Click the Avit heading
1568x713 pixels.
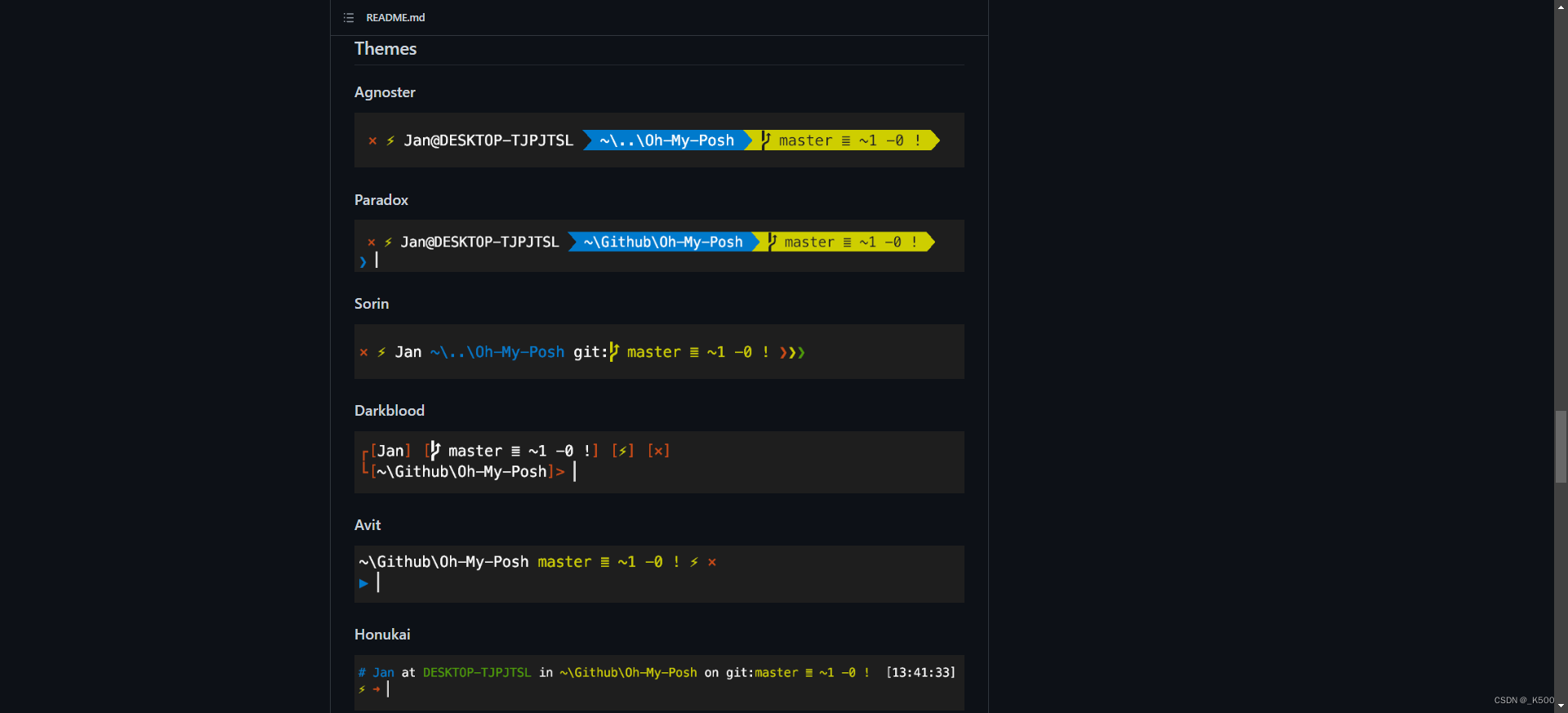point(367,525)
